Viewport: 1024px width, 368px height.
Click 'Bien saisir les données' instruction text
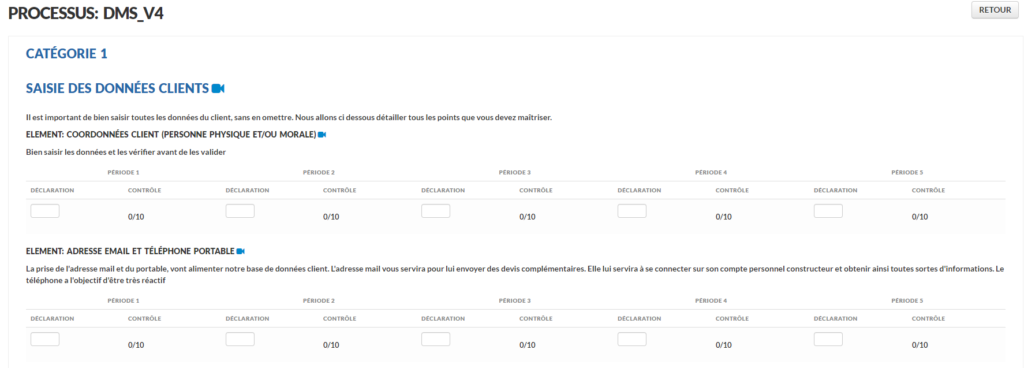coord(125,152)
